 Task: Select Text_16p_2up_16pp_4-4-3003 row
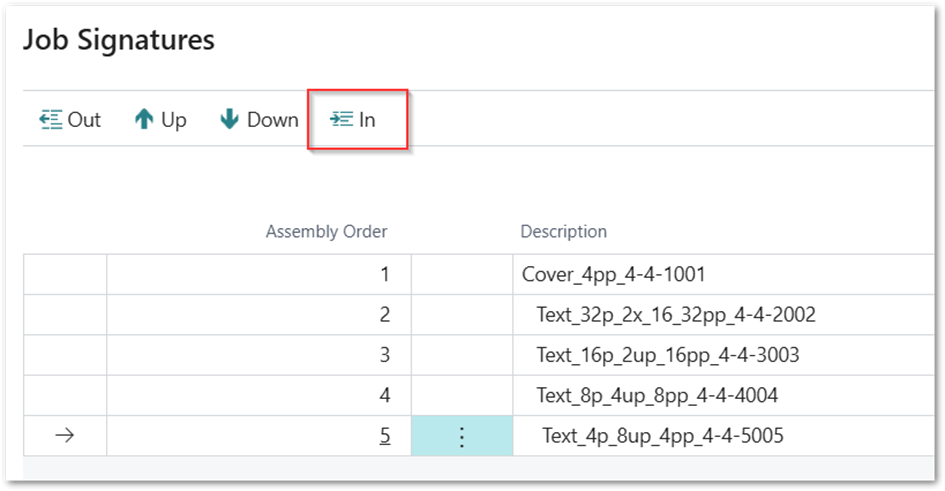click(x=667, y=355)
